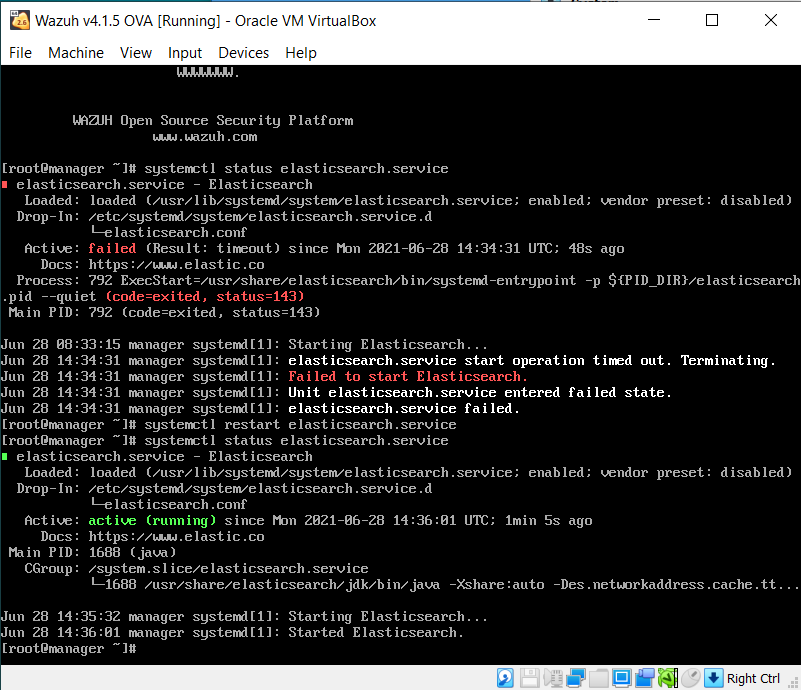Maximize the VirtualBox VM window

click(x=712, y=20)
